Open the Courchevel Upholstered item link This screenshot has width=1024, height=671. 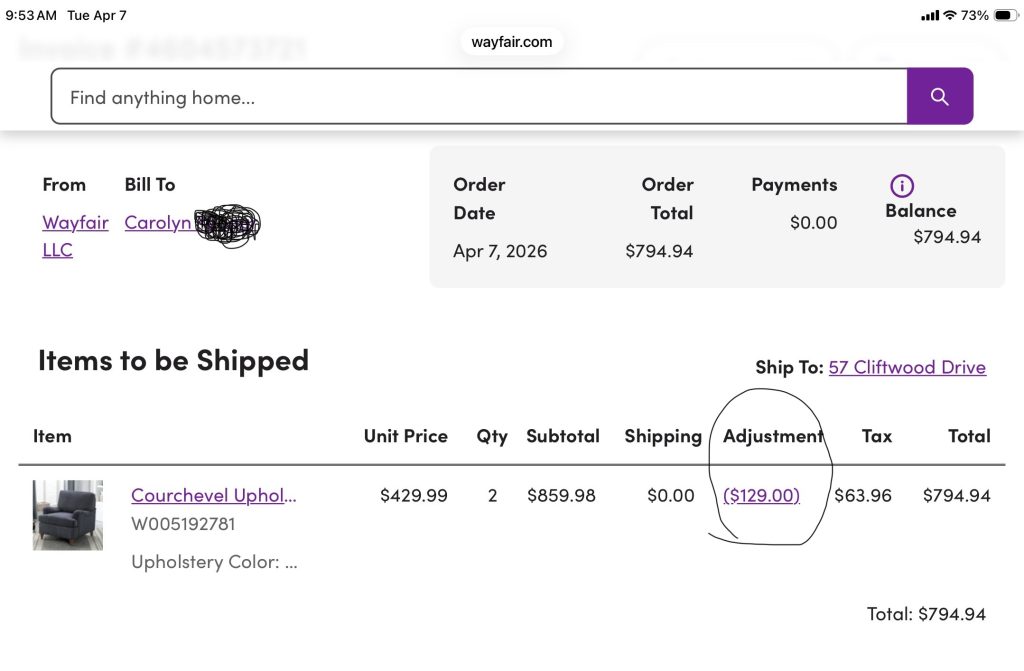point(213,495)
